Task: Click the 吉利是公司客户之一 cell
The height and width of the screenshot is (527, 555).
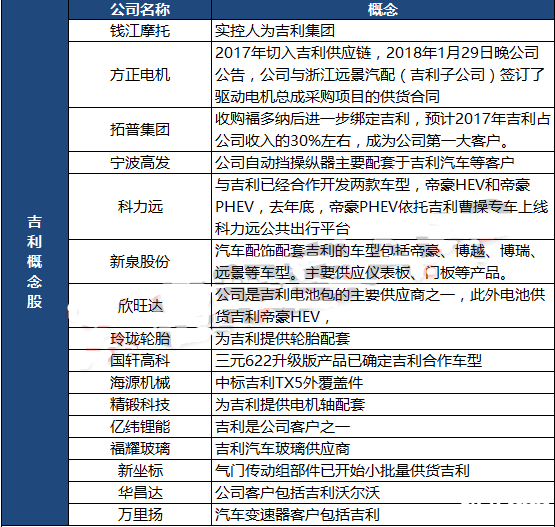Action: coord(383,426)
